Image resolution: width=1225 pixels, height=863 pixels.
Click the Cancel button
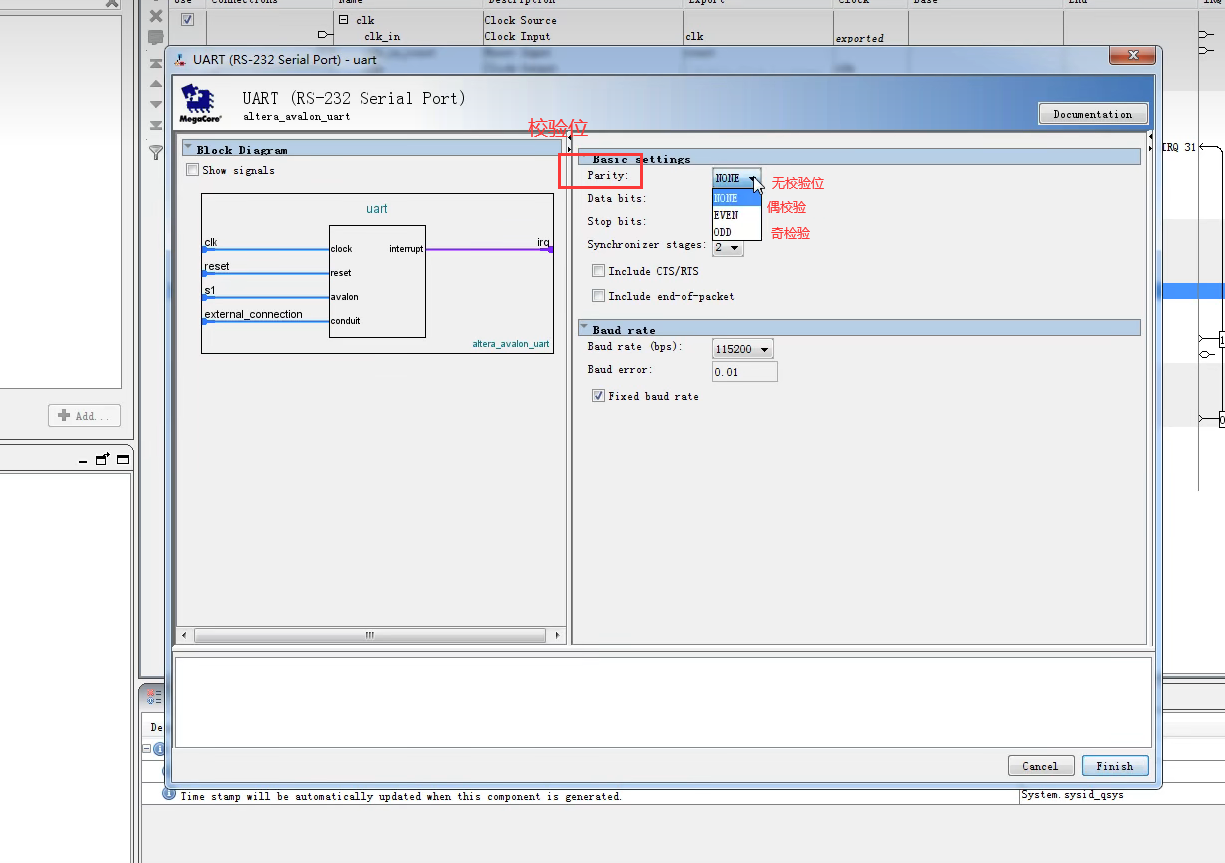tap(1041, 766)
